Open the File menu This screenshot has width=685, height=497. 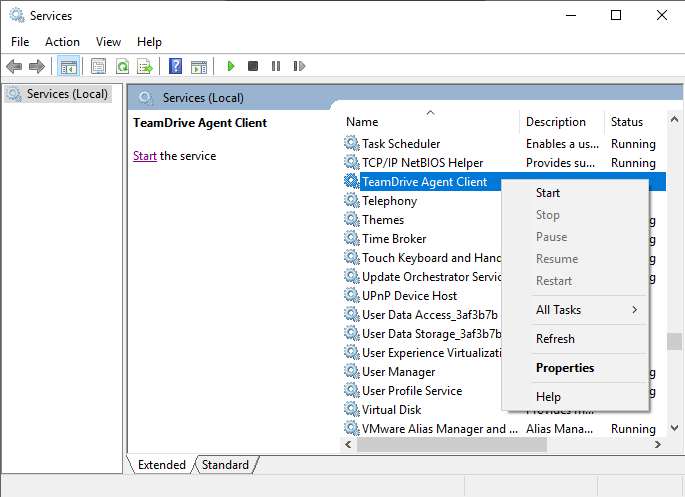20,42
